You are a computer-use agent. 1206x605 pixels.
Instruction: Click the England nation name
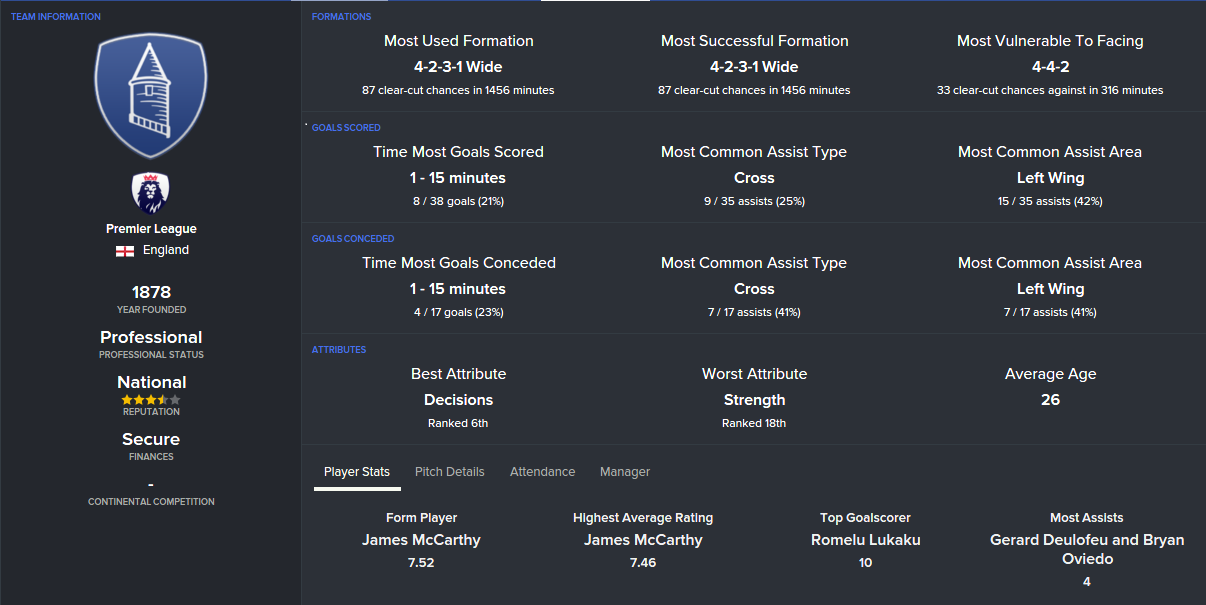click(x=165, y=251)
